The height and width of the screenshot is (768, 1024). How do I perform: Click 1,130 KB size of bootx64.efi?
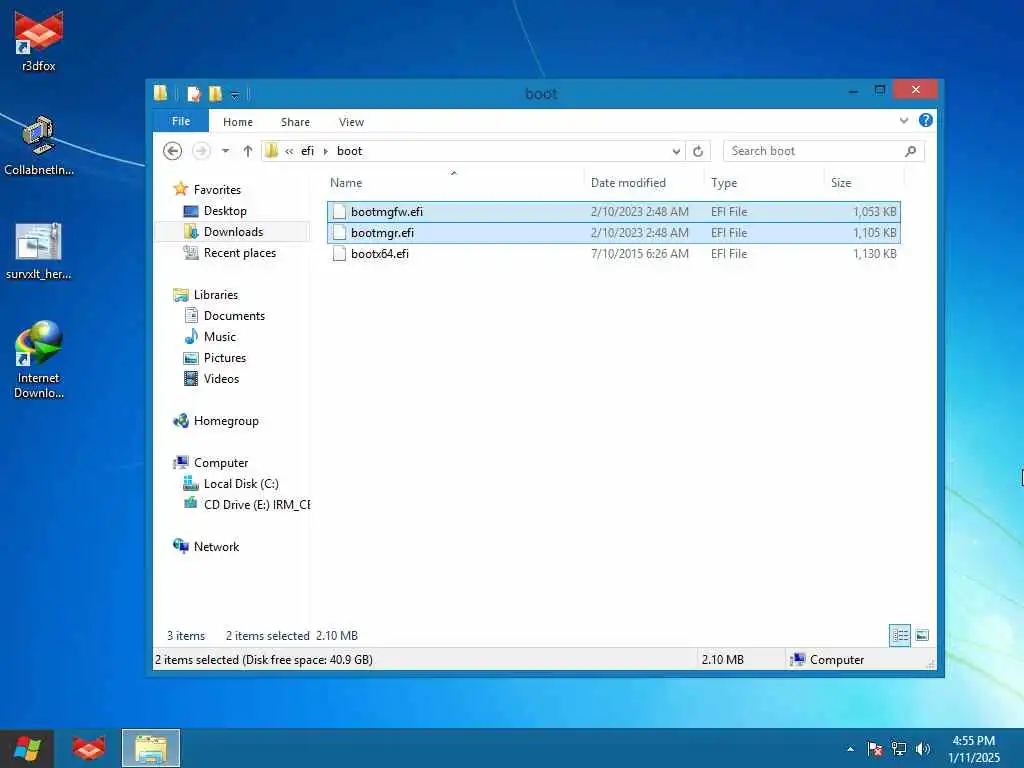(x=874, y=253)
